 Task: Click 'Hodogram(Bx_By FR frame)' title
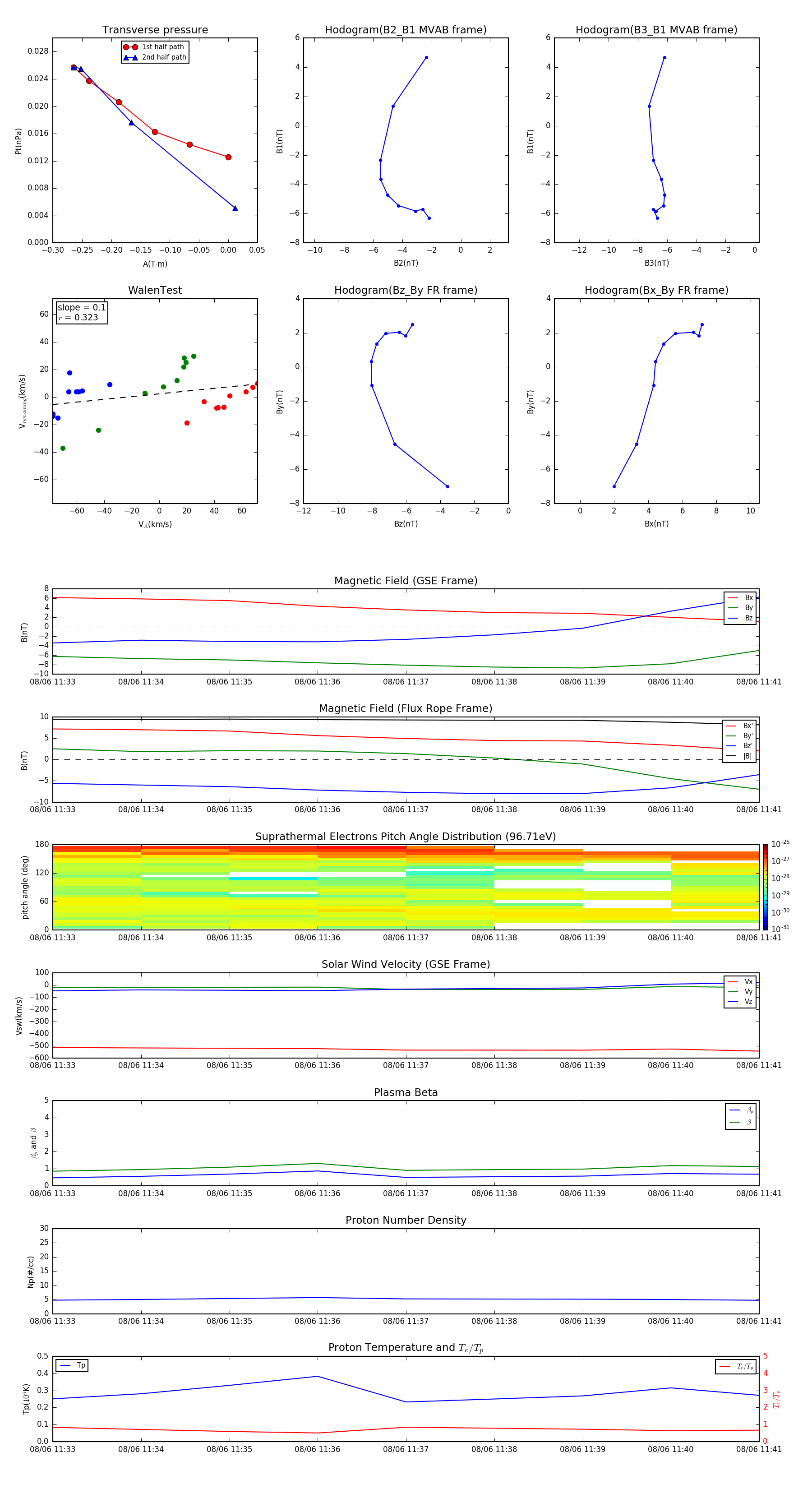[656, 290]
